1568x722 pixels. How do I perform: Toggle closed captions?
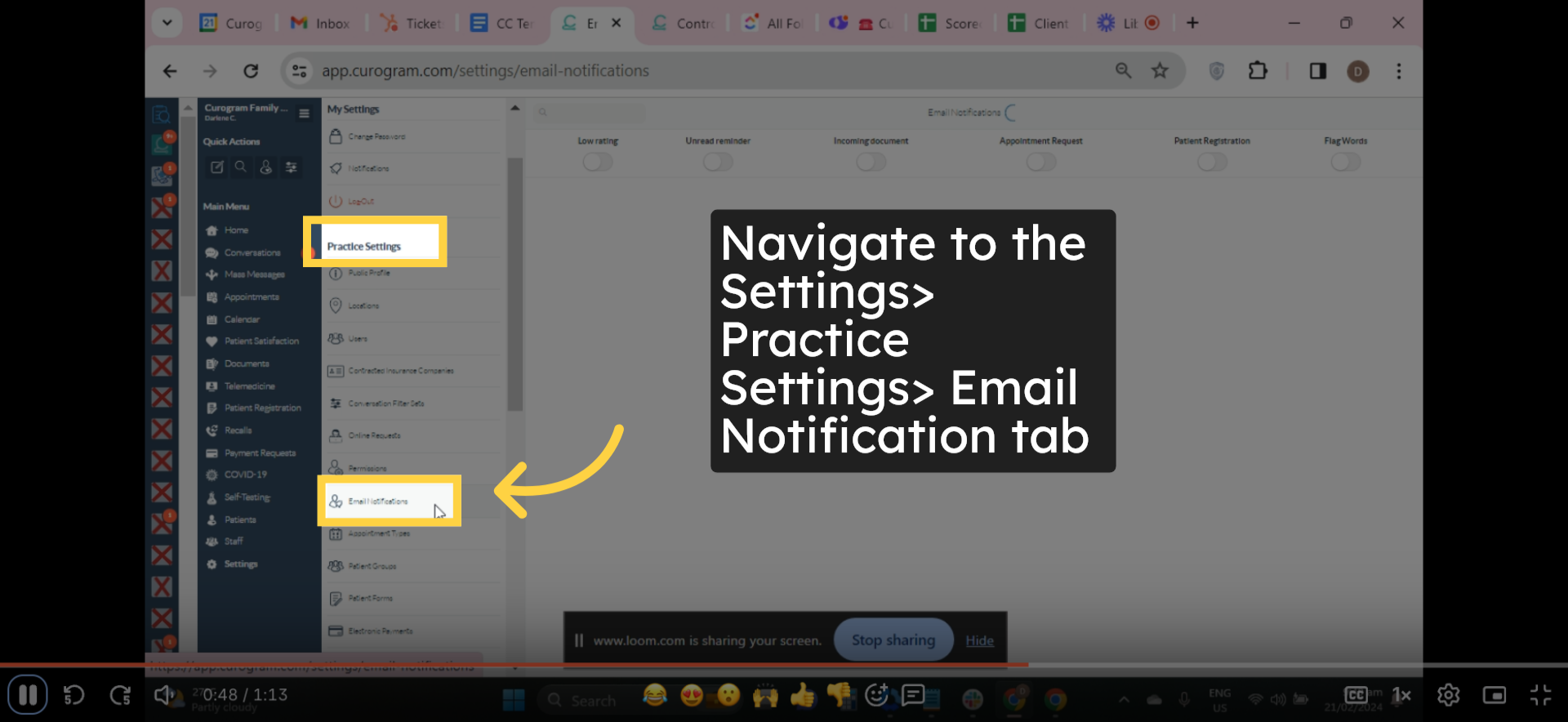pos(1356,695)
